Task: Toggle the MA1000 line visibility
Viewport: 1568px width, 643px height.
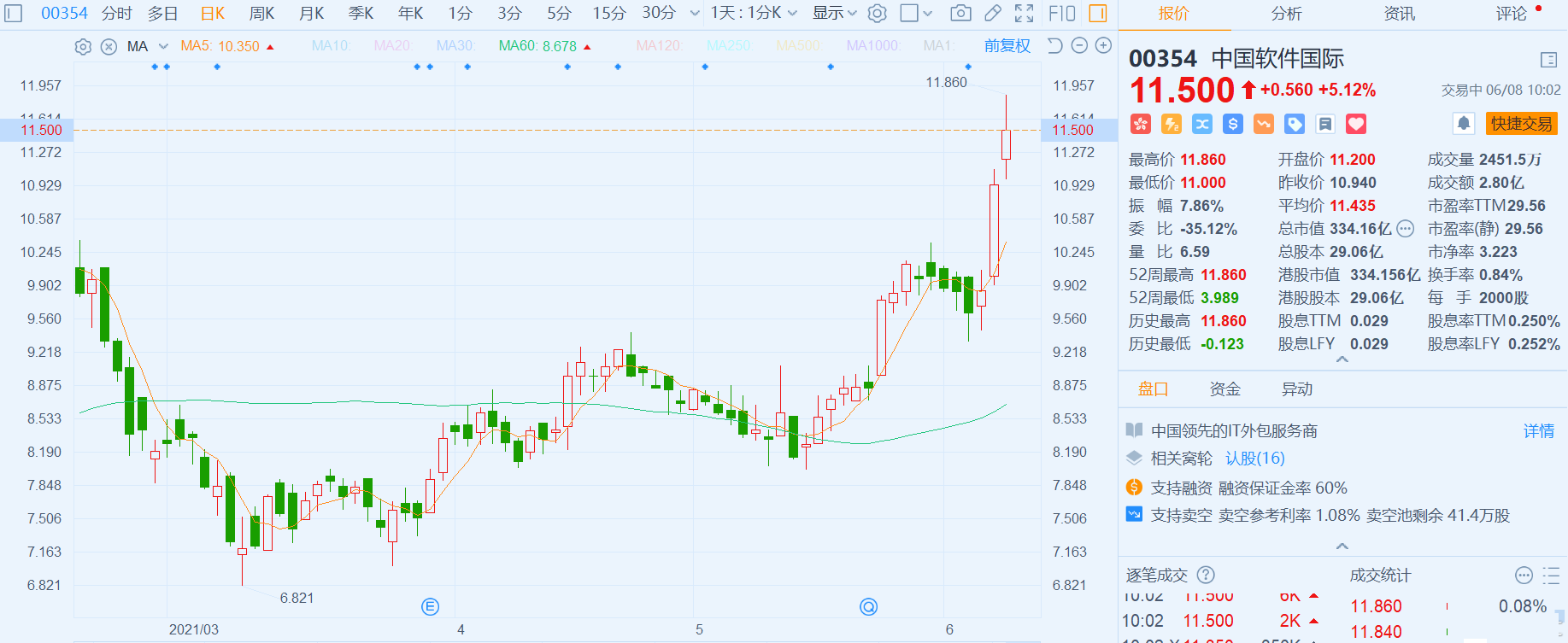Action: [873, 46]
